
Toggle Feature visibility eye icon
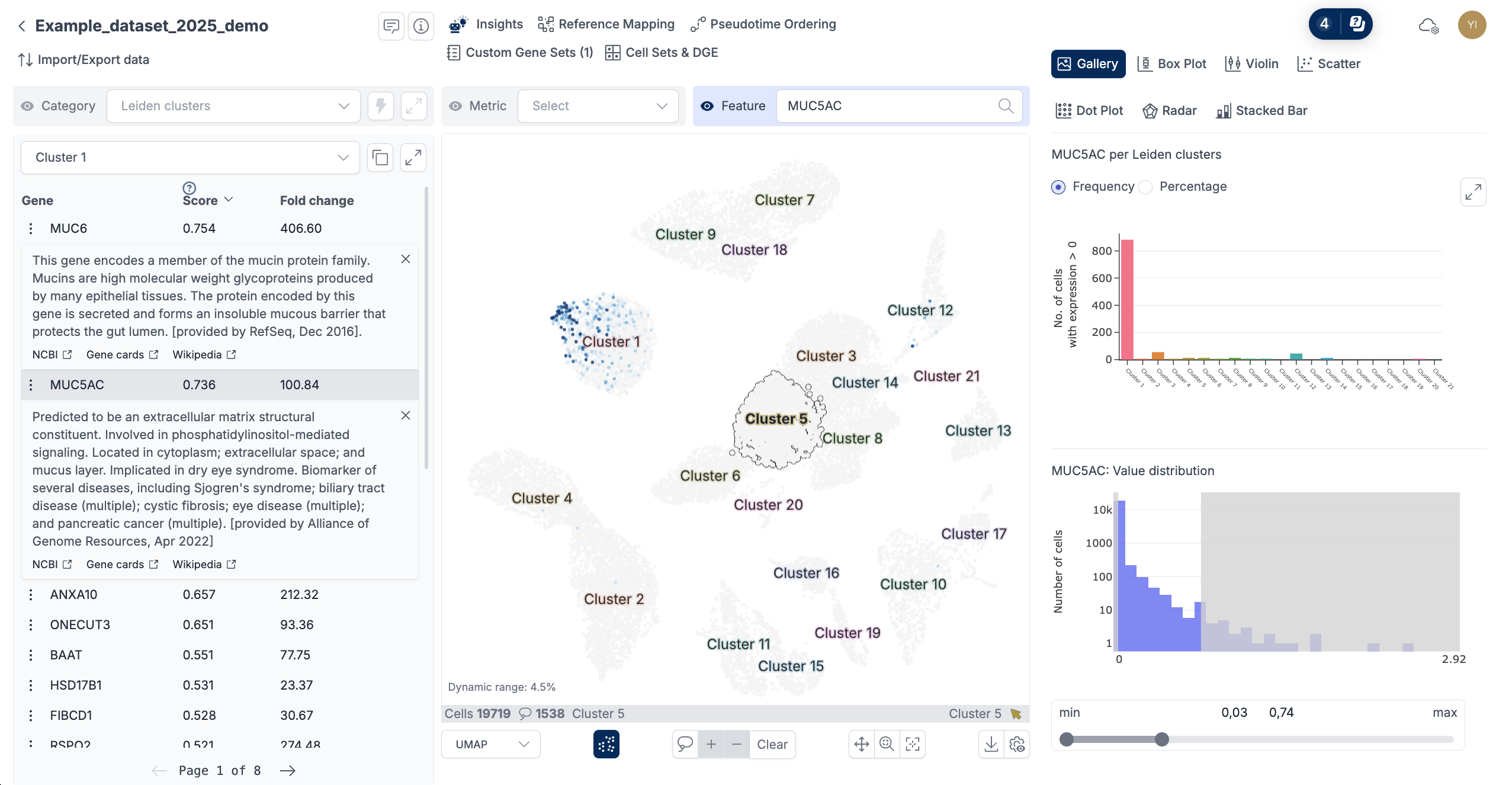point(707,106)
